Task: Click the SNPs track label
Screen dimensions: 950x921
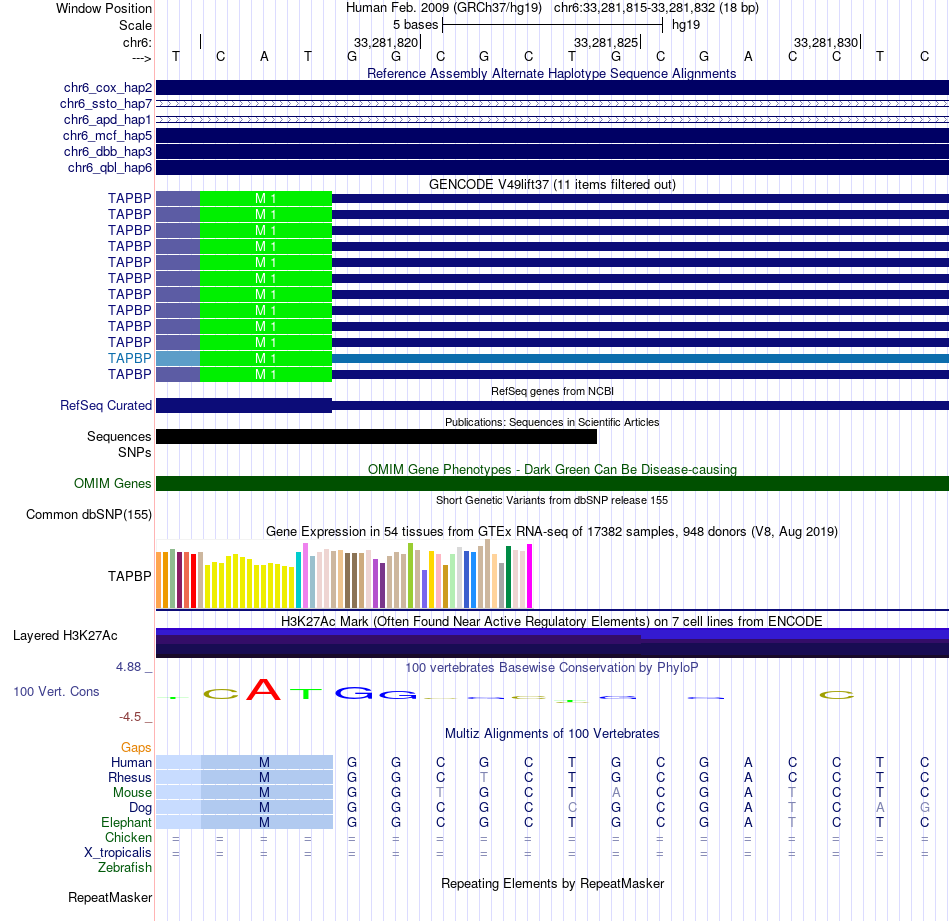Action: pyautogui.click(x=135, y=453)
